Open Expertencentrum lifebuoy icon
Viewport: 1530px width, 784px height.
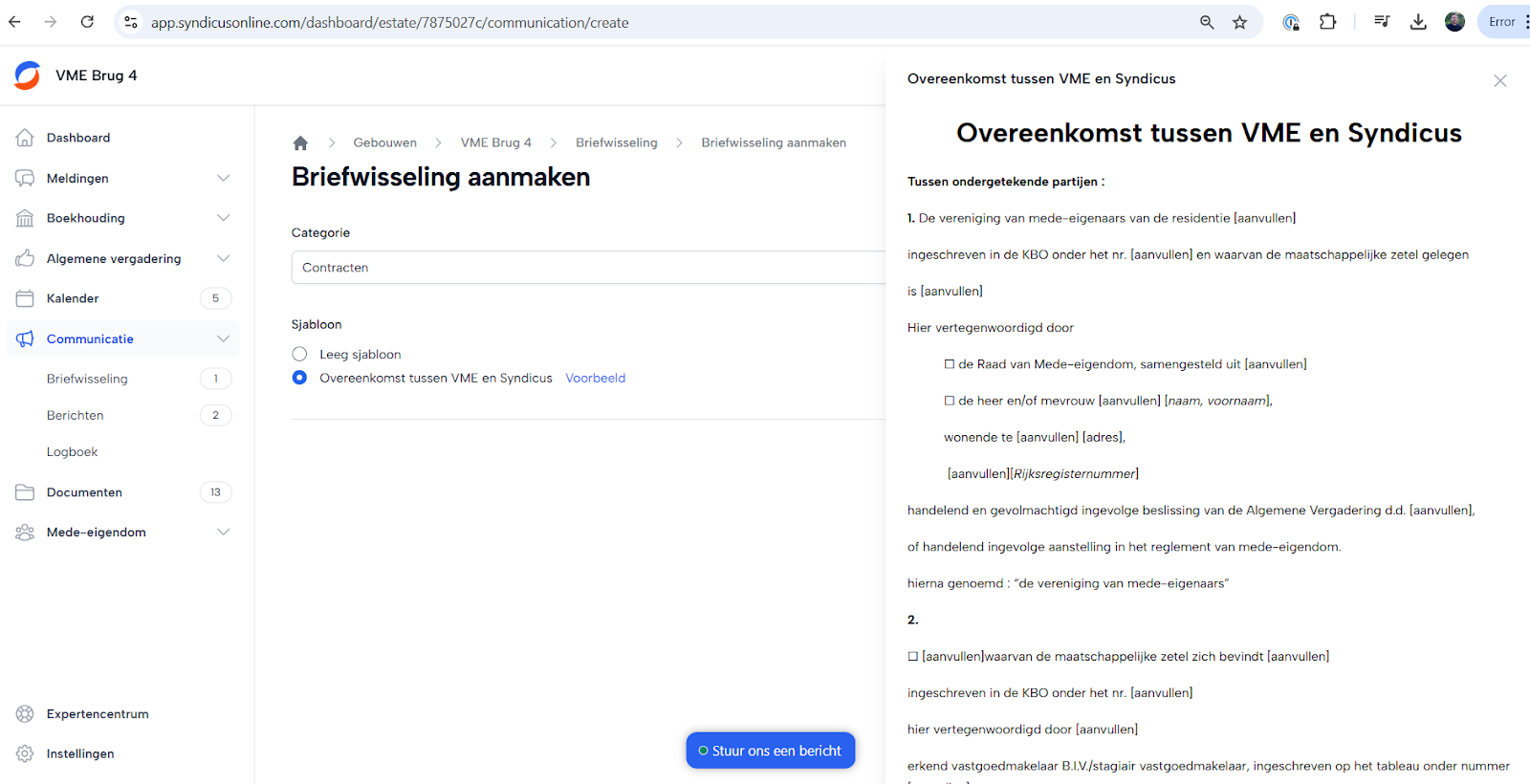(x=25, y=714)
